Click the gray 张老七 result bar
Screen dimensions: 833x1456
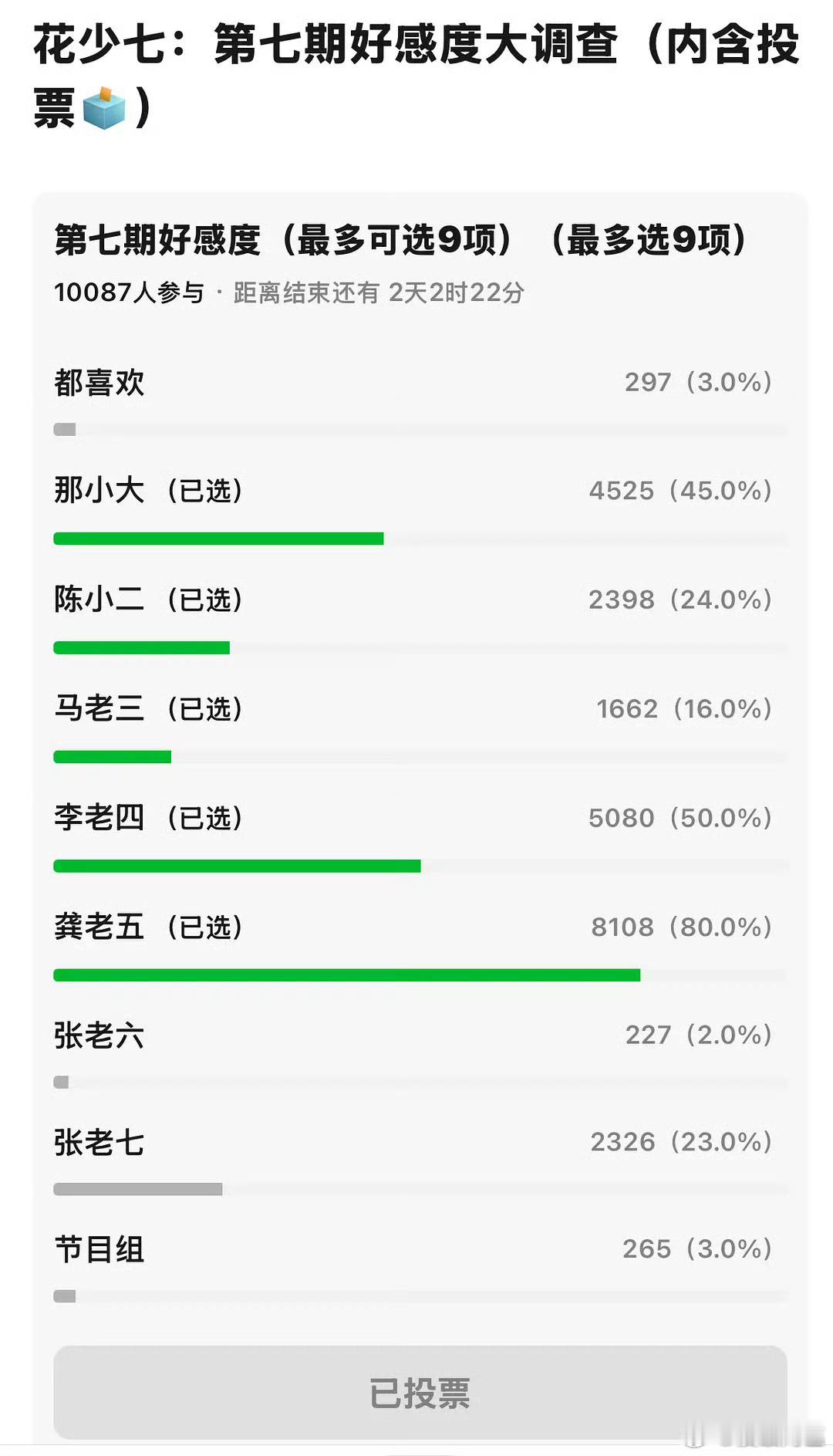coord(138,1189)
